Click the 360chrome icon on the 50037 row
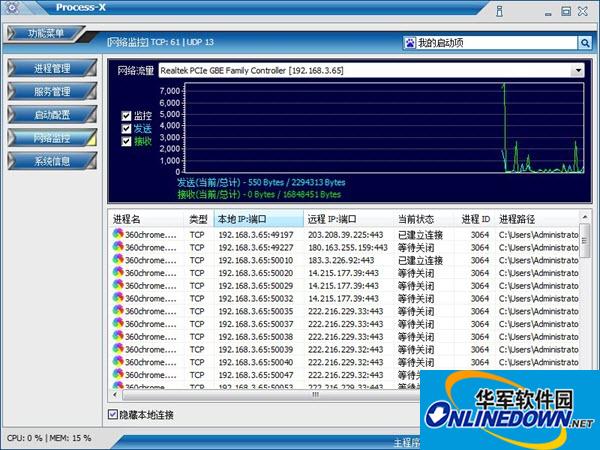This screenshot has height=450, width=600. pyautogui.click(x=118, y=323)
